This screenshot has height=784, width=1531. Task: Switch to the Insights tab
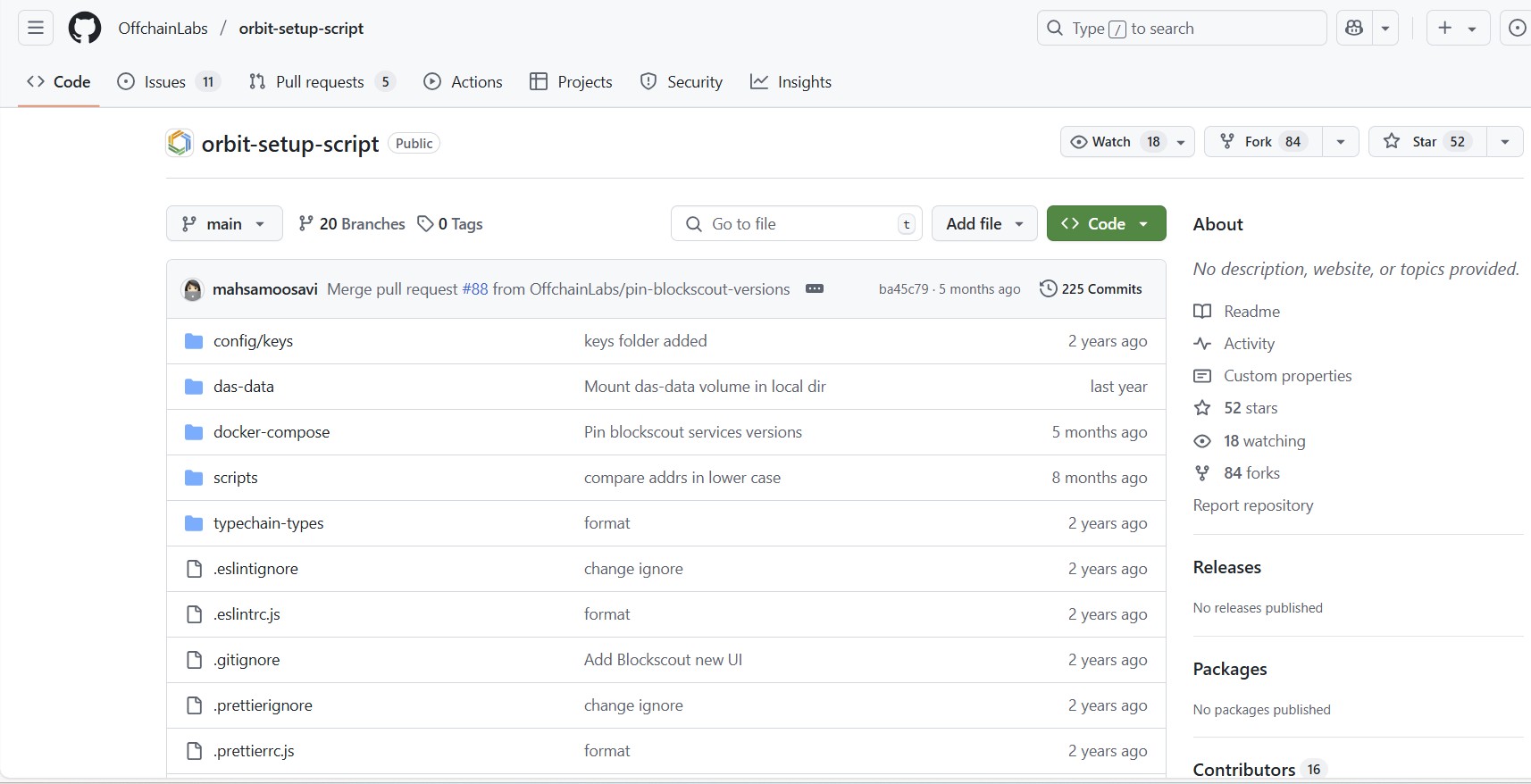(791, 81)
